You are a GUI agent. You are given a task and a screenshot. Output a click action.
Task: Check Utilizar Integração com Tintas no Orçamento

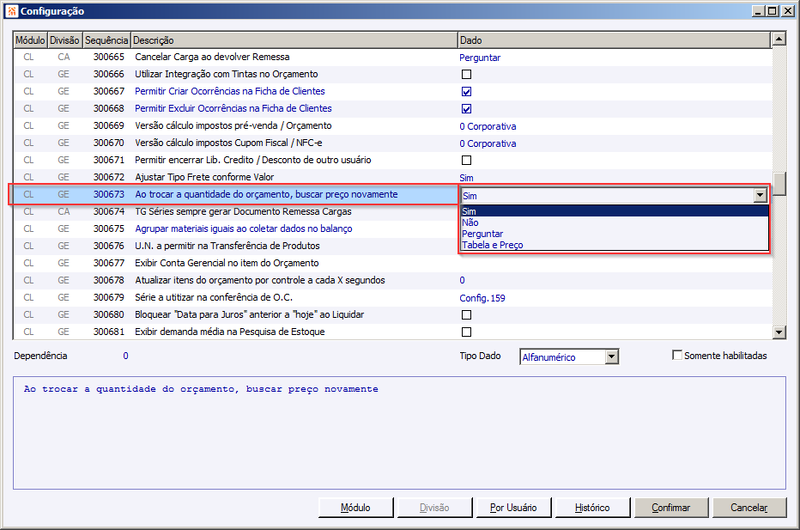[x=466, y=74]
